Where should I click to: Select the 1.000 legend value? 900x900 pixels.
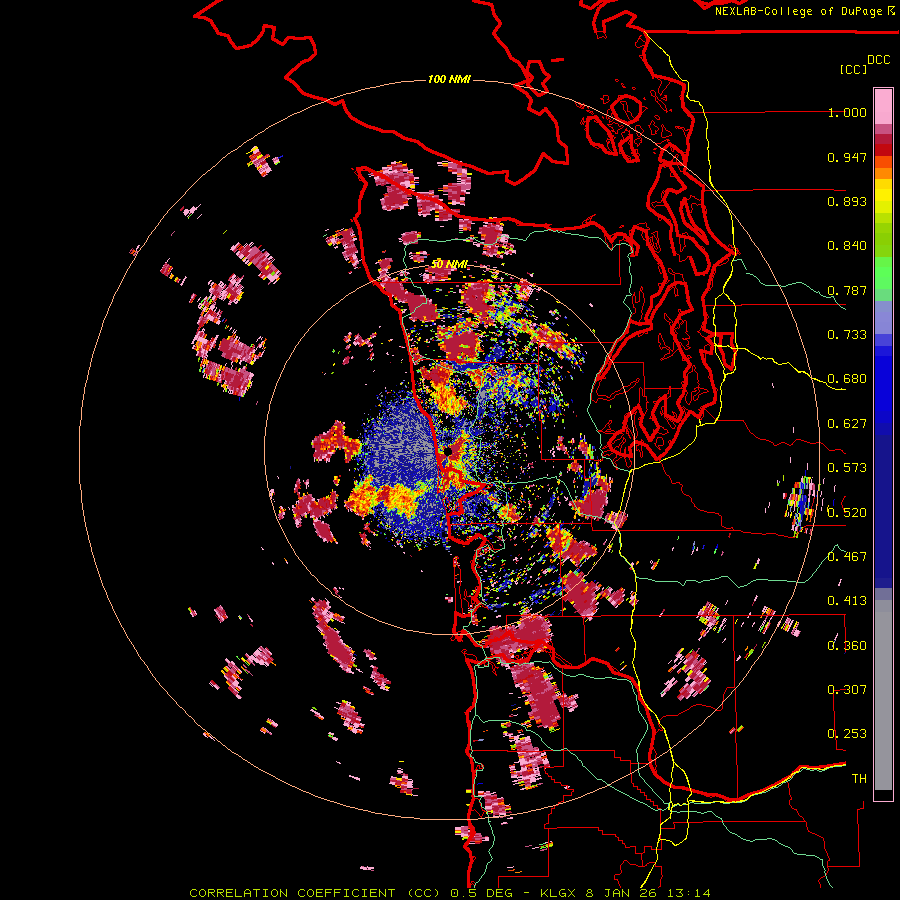point(847,113)
